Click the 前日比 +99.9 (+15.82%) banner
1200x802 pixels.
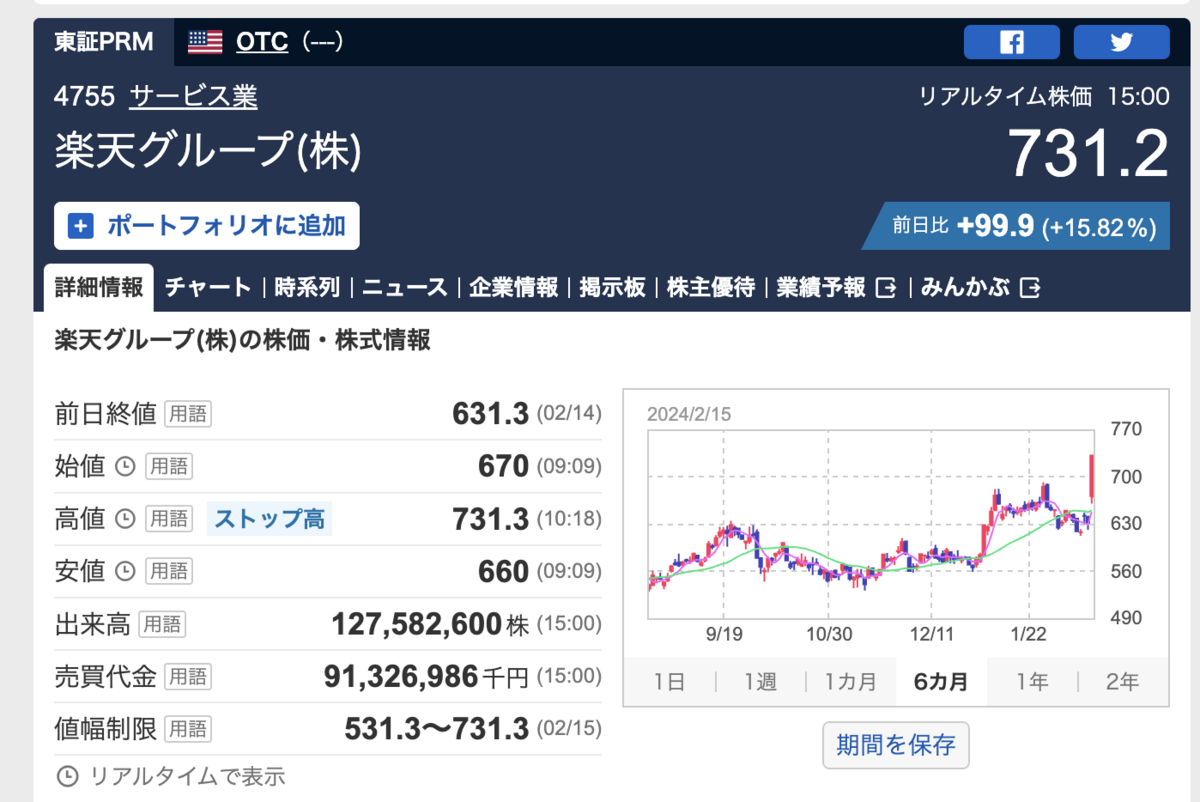pos(1017,226)
